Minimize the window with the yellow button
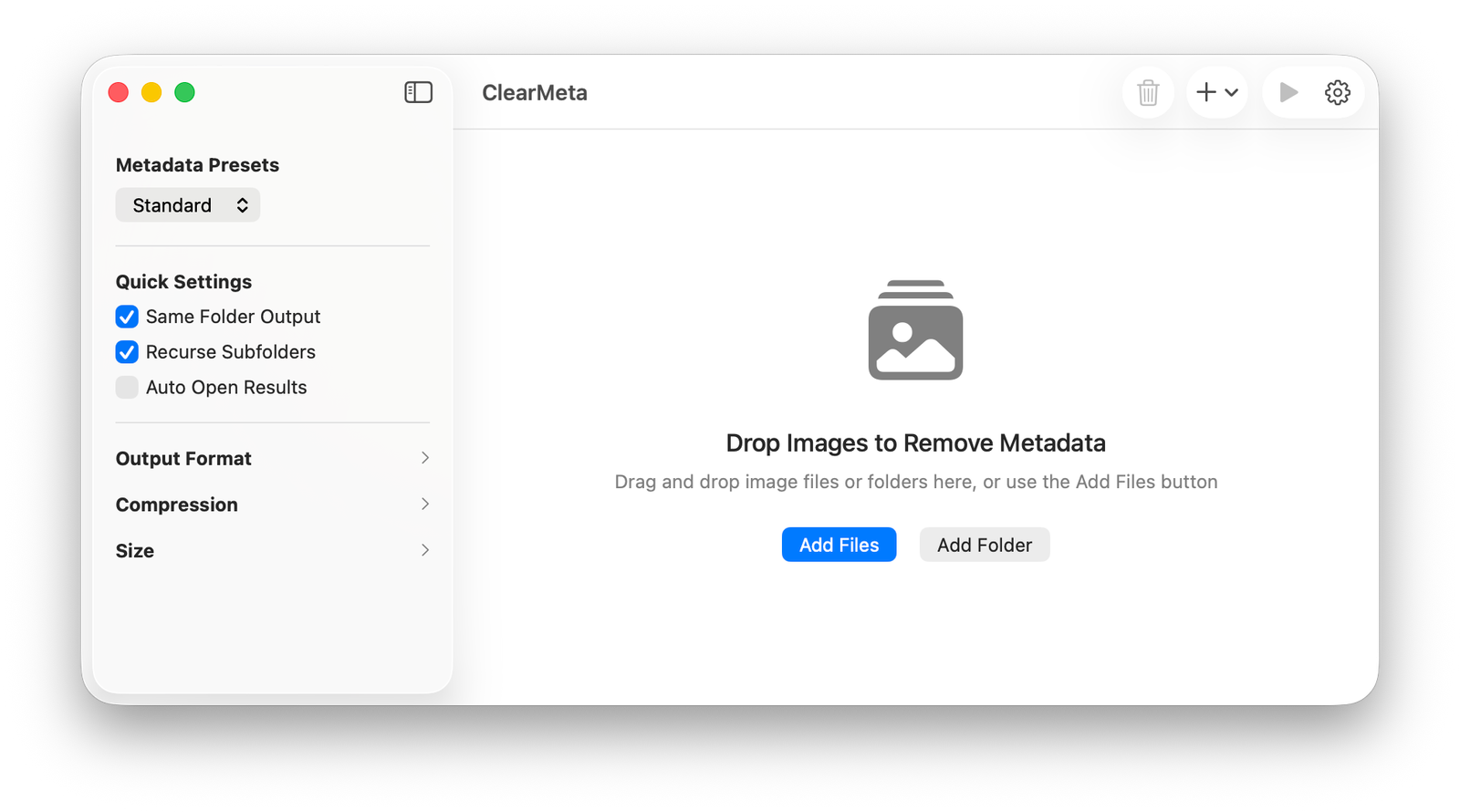The width and height of the screenshot is (1460, 812). 151,92
